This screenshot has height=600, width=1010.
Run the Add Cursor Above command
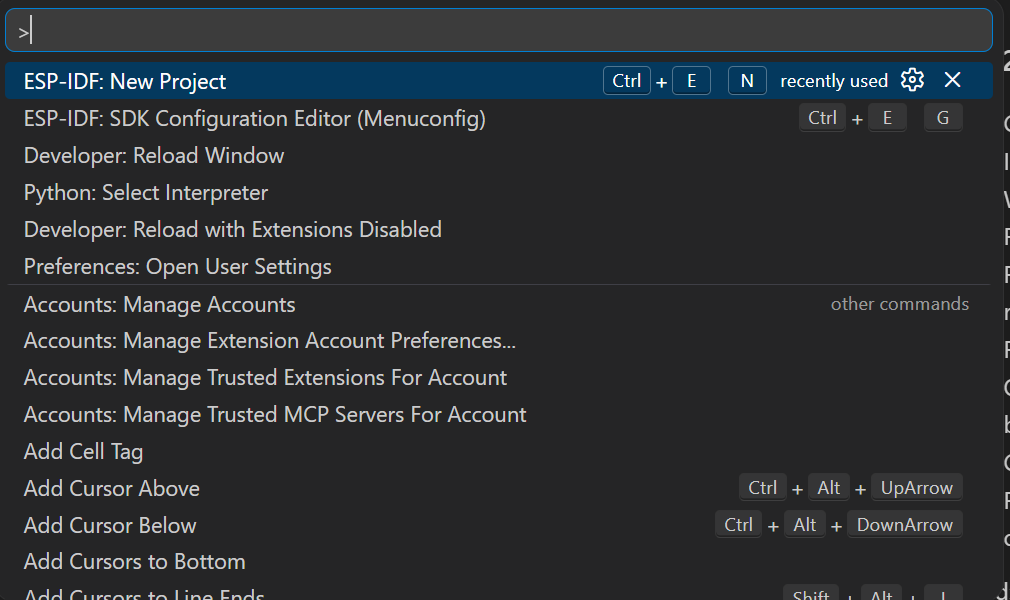[x=499, y=488]
